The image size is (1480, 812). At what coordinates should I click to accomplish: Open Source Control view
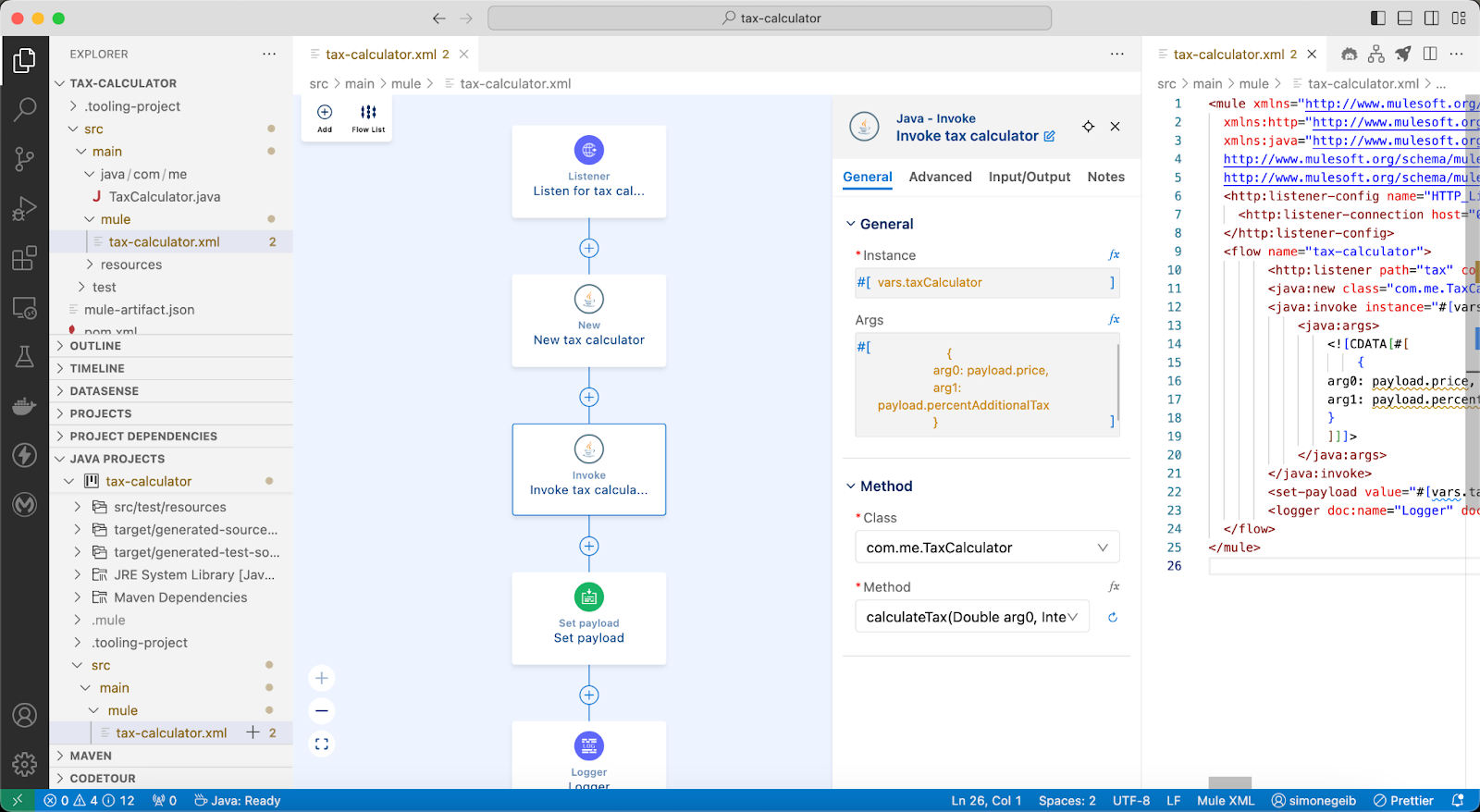[x=25, y=159]
